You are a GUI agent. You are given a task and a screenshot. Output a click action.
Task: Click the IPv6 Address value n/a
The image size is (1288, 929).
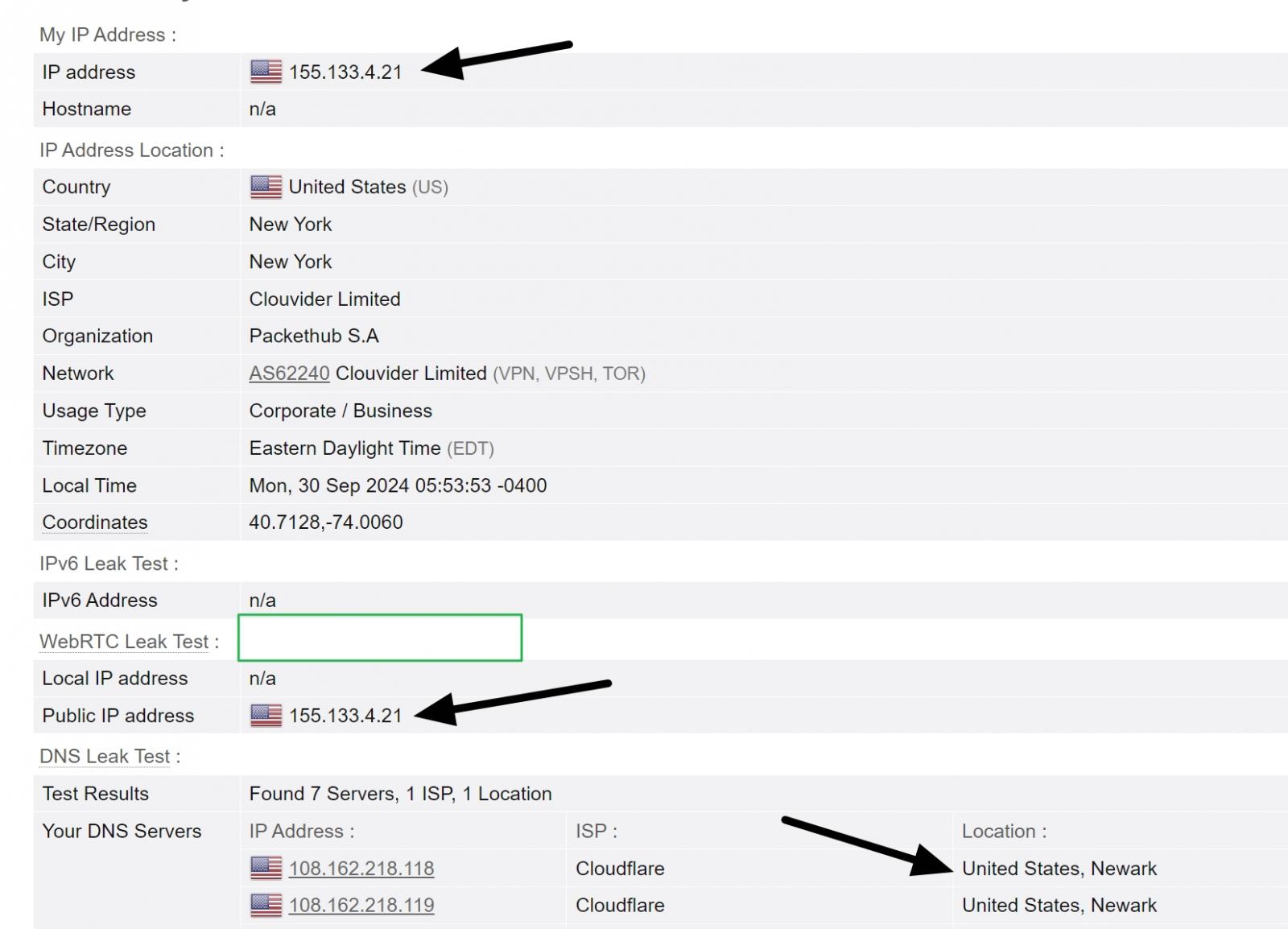click(x=262, y=600)
